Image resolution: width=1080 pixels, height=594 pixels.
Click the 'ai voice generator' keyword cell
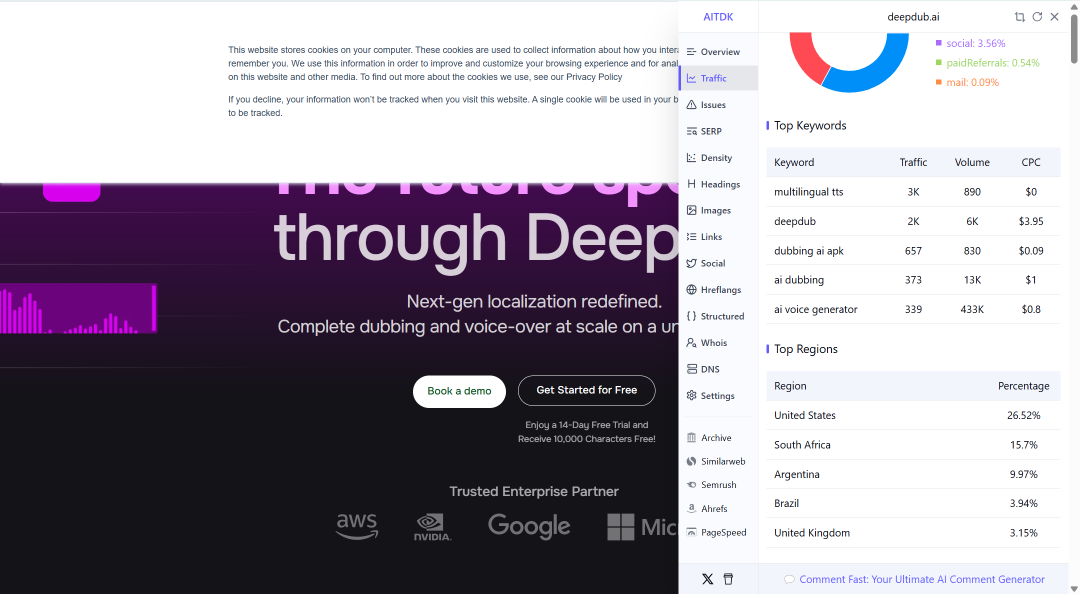816,309
